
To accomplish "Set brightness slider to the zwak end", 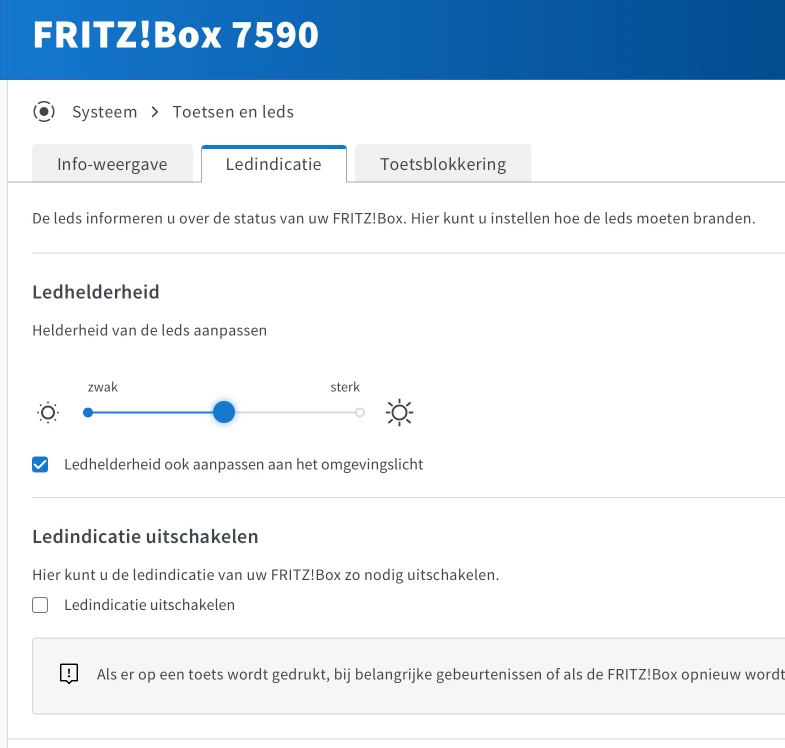I will pyautogui.click(x=88, y=413).
